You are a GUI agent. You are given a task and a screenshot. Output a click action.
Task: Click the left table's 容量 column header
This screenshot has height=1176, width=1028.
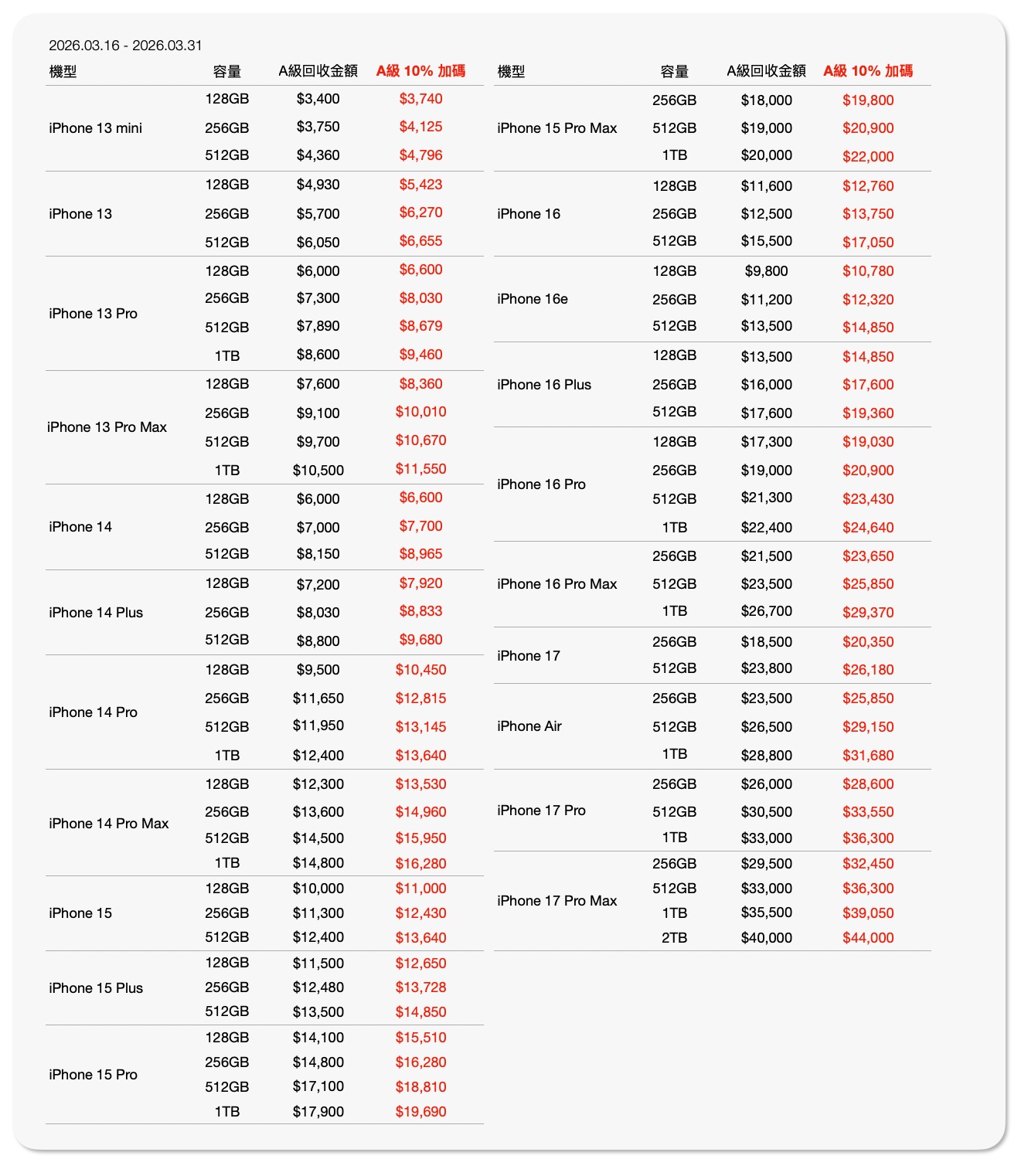click(x=226, y=72)
